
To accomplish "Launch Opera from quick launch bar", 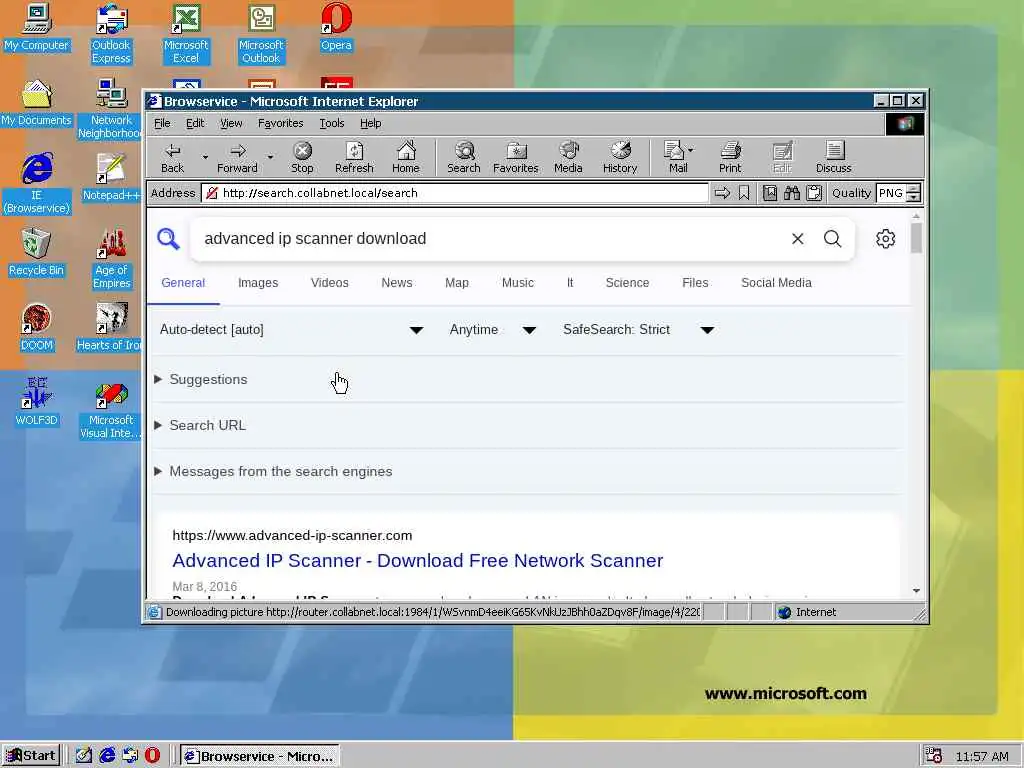I will 152,756.
